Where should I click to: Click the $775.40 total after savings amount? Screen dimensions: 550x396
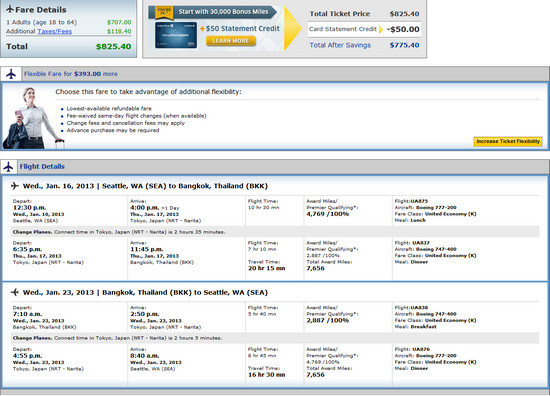(404, 45)
